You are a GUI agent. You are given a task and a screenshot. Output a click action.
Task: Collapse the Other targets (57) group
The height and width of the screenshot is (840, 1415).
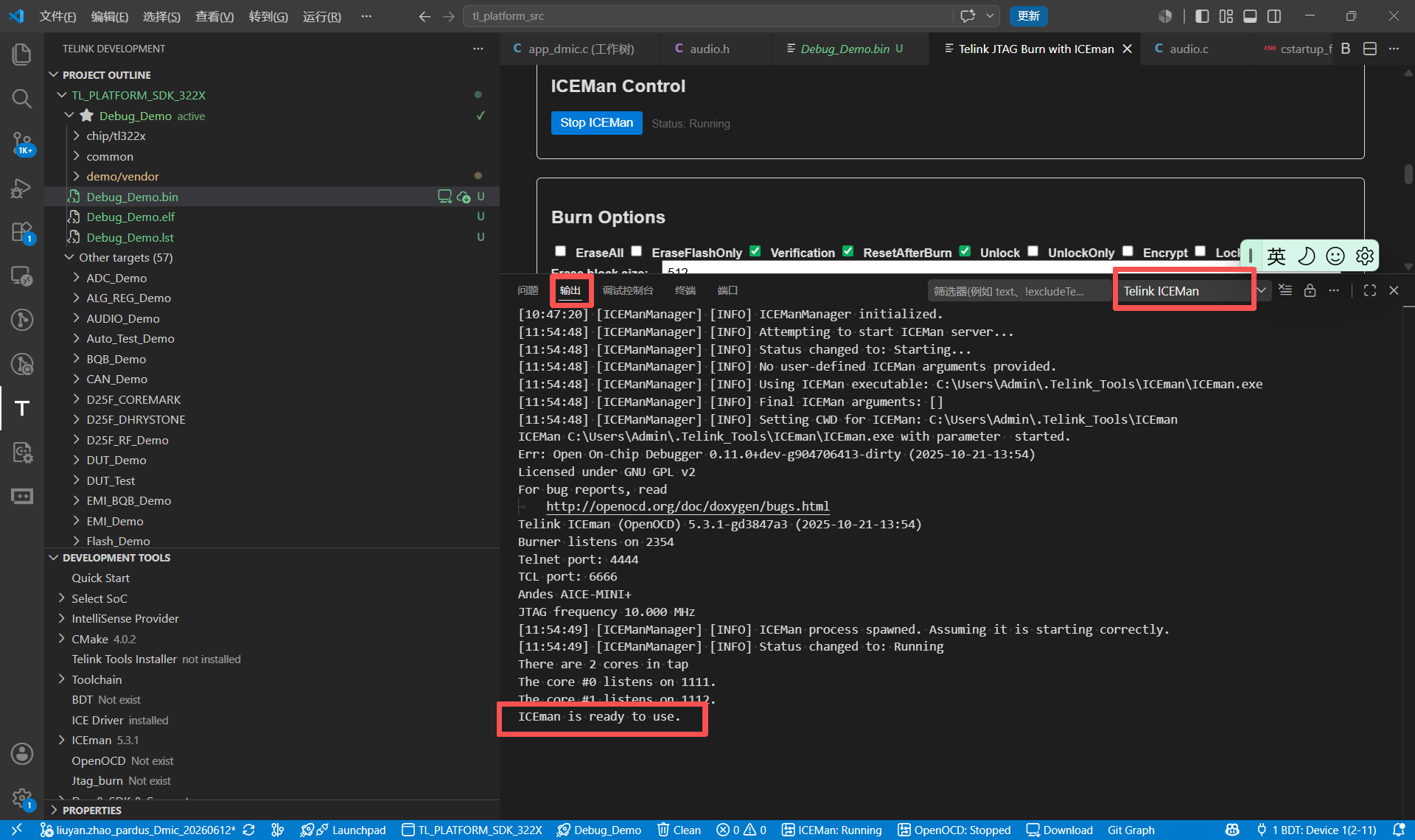(x=69, y=257)
